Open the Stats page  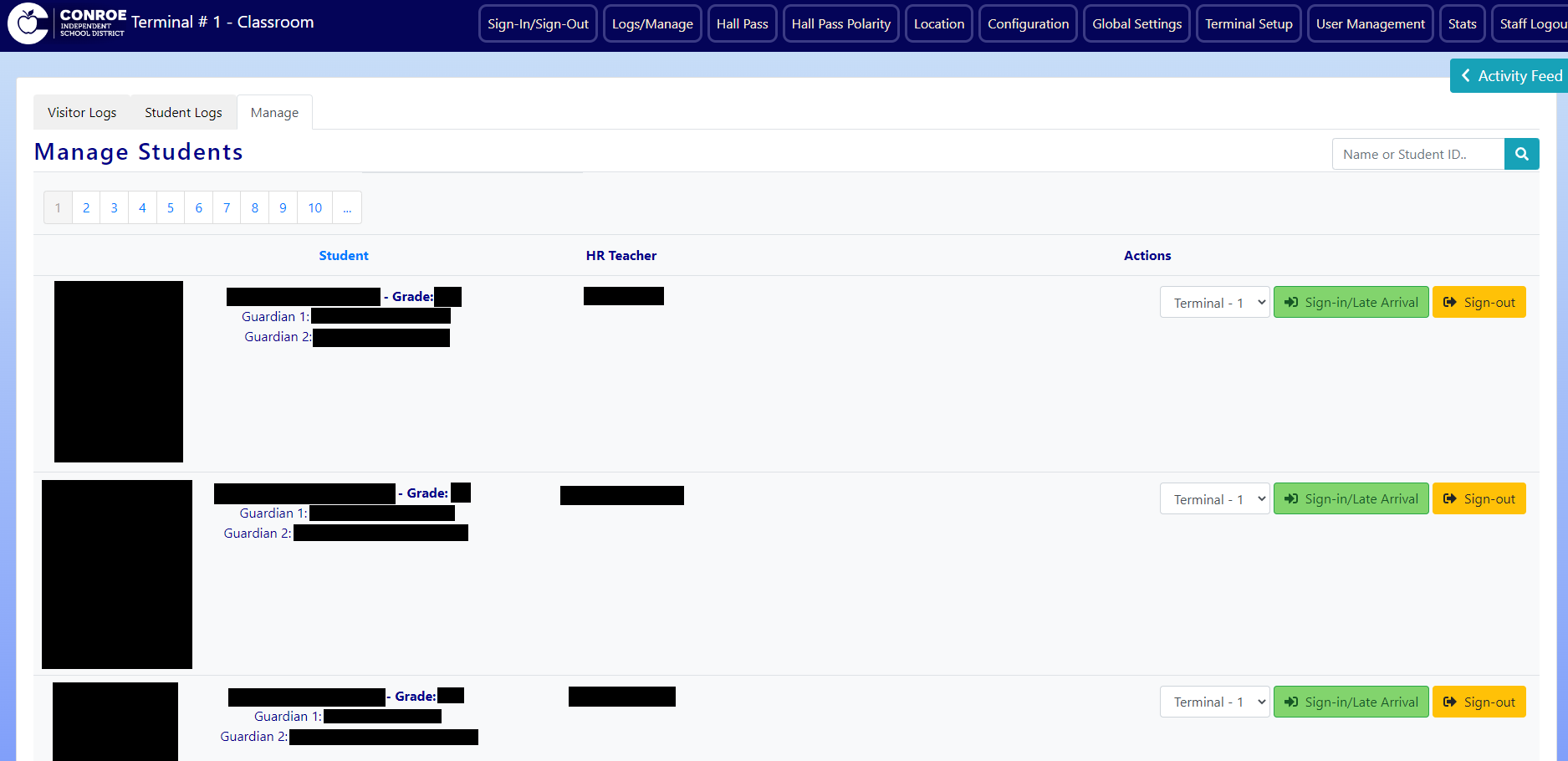1462,24
